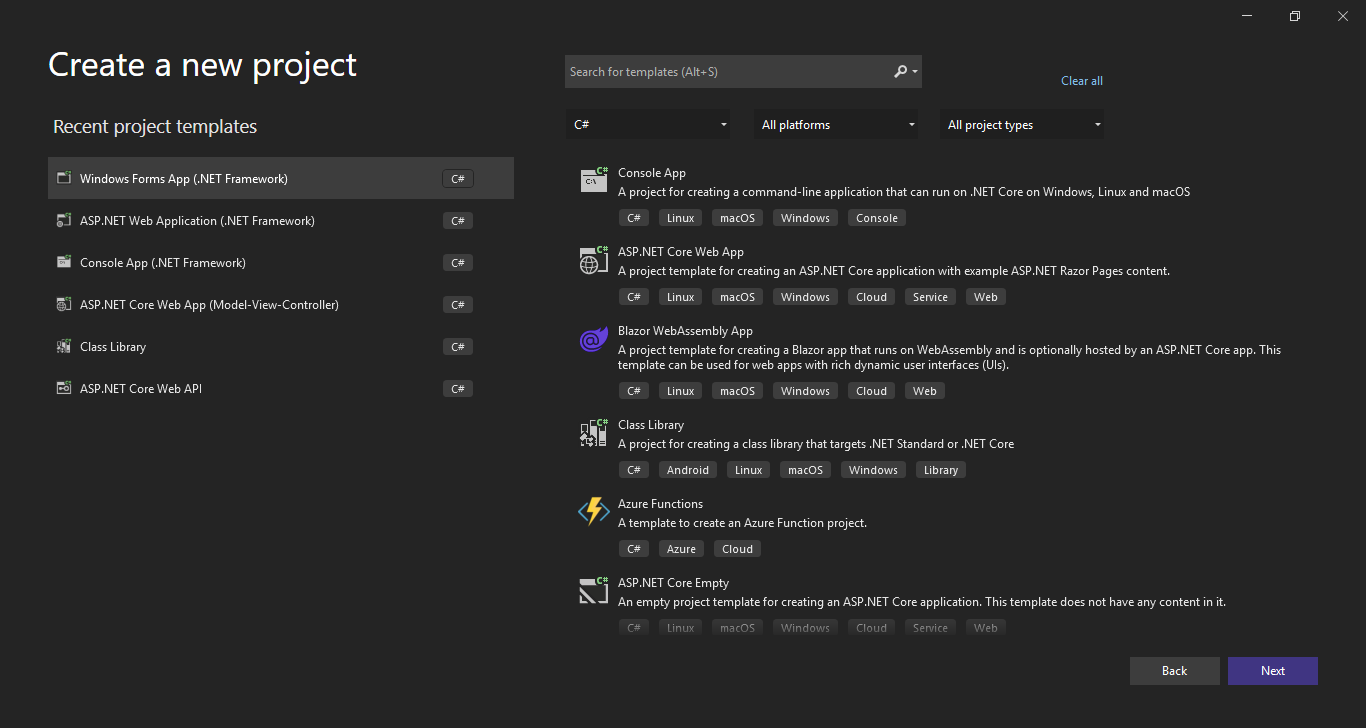The width and height of the screenshot is (1366, 728).
Task: Click the Web tag under Blazor WebAssembly App
Action: pyautogui.click(x=925, y=391)
